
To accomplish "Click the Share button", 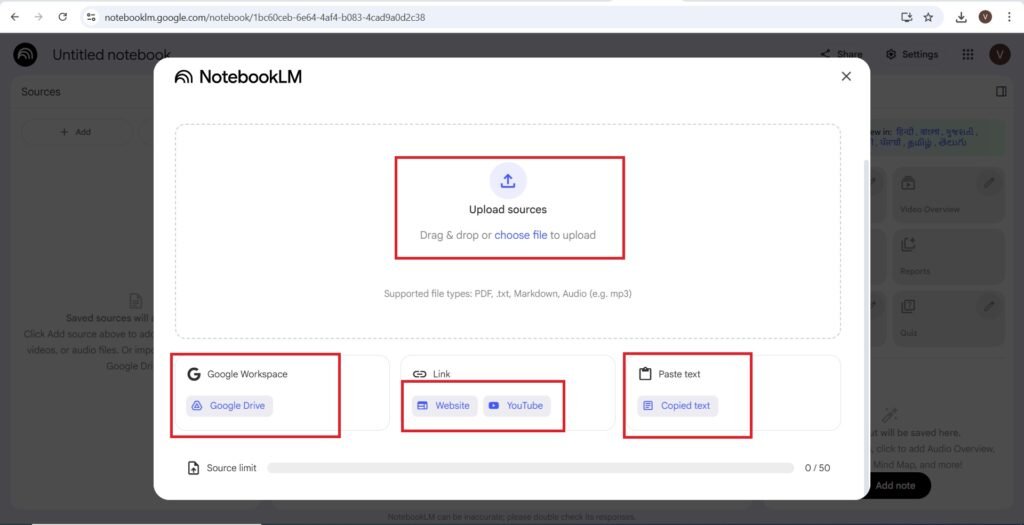I will click(x=841, y=54).
